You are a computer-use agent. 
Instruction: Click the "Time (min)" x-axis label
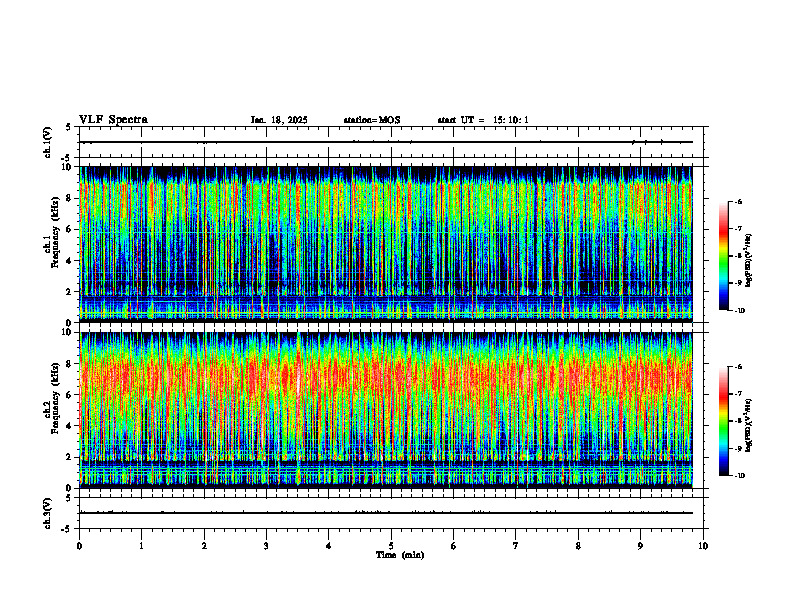coord(400,555)
